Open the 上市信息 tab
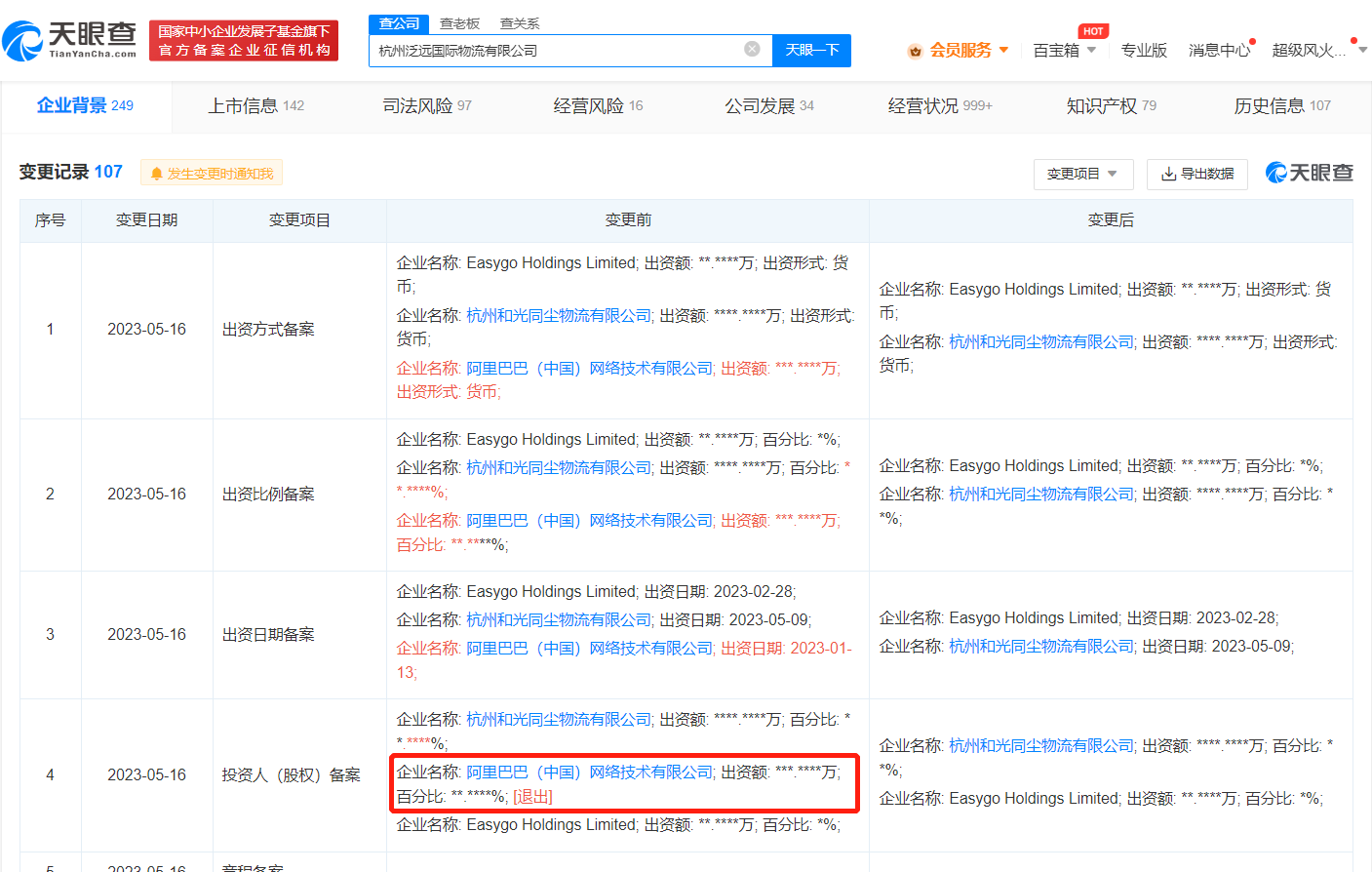The height and width of the screenshot is (872, 1372). pyautogui.click(x=256, y=105)
